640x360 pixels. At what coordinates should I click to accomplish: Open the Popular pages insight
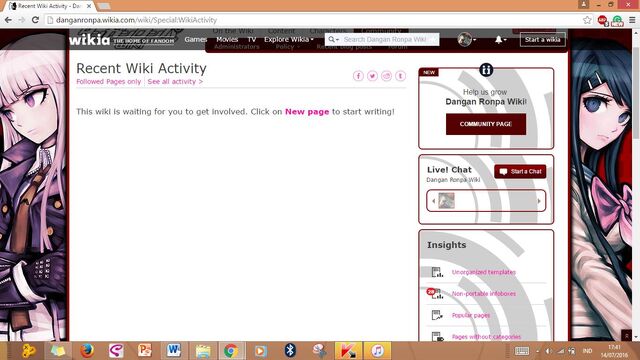tap(471, 315)
